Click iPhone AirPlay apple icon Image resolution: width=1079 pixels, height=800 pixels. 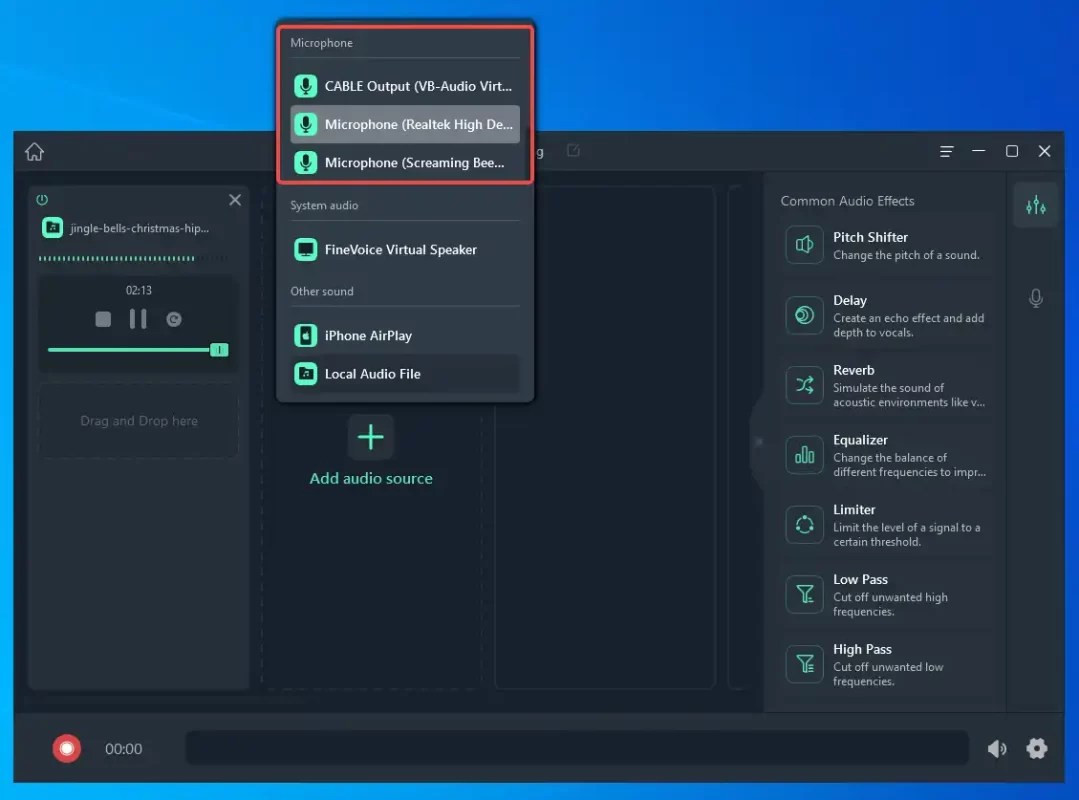coord(306,336)
